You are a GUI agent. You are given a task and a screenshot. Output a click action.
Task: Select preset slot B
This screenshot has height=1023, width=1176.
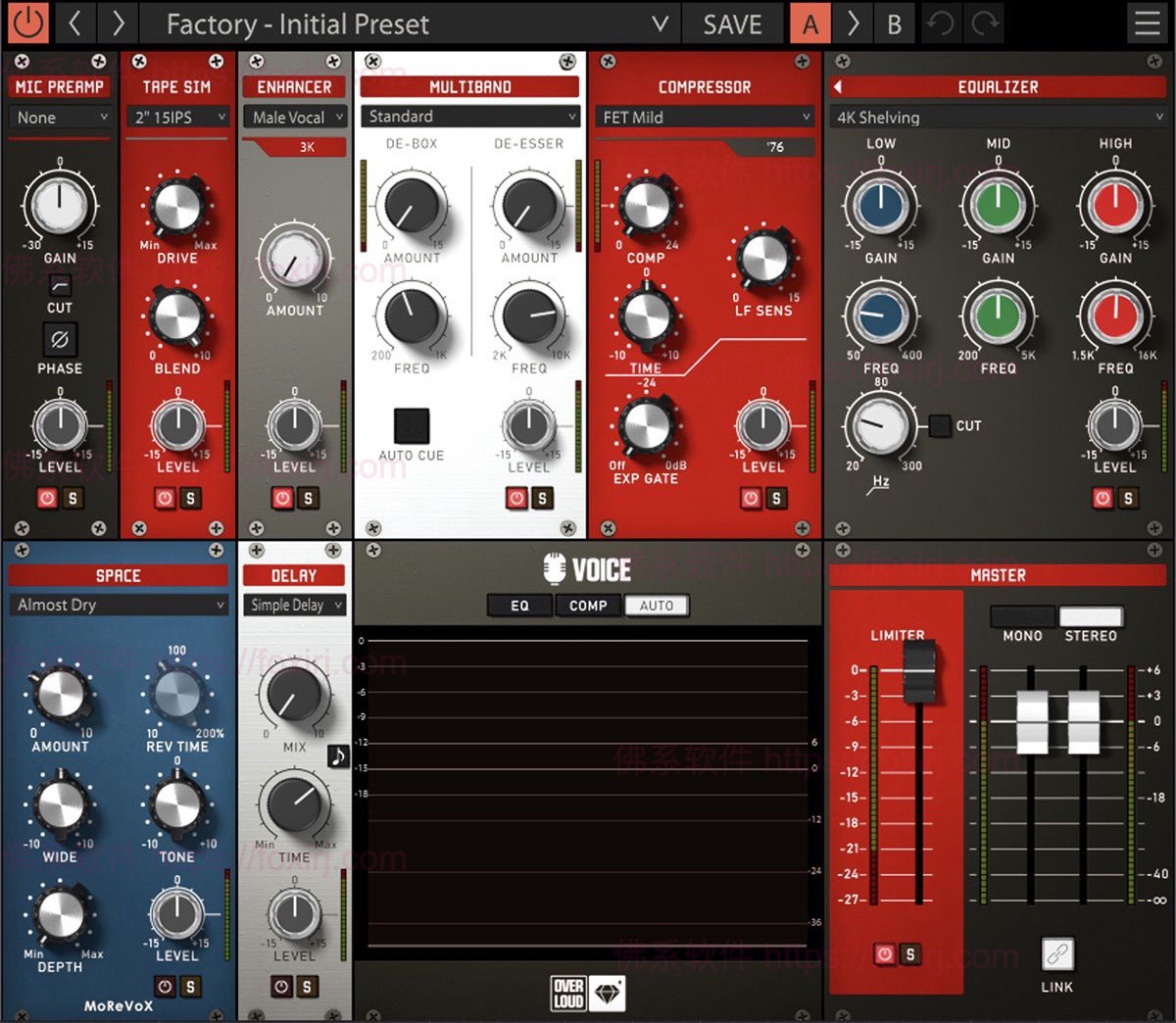(x=893, y=24)
